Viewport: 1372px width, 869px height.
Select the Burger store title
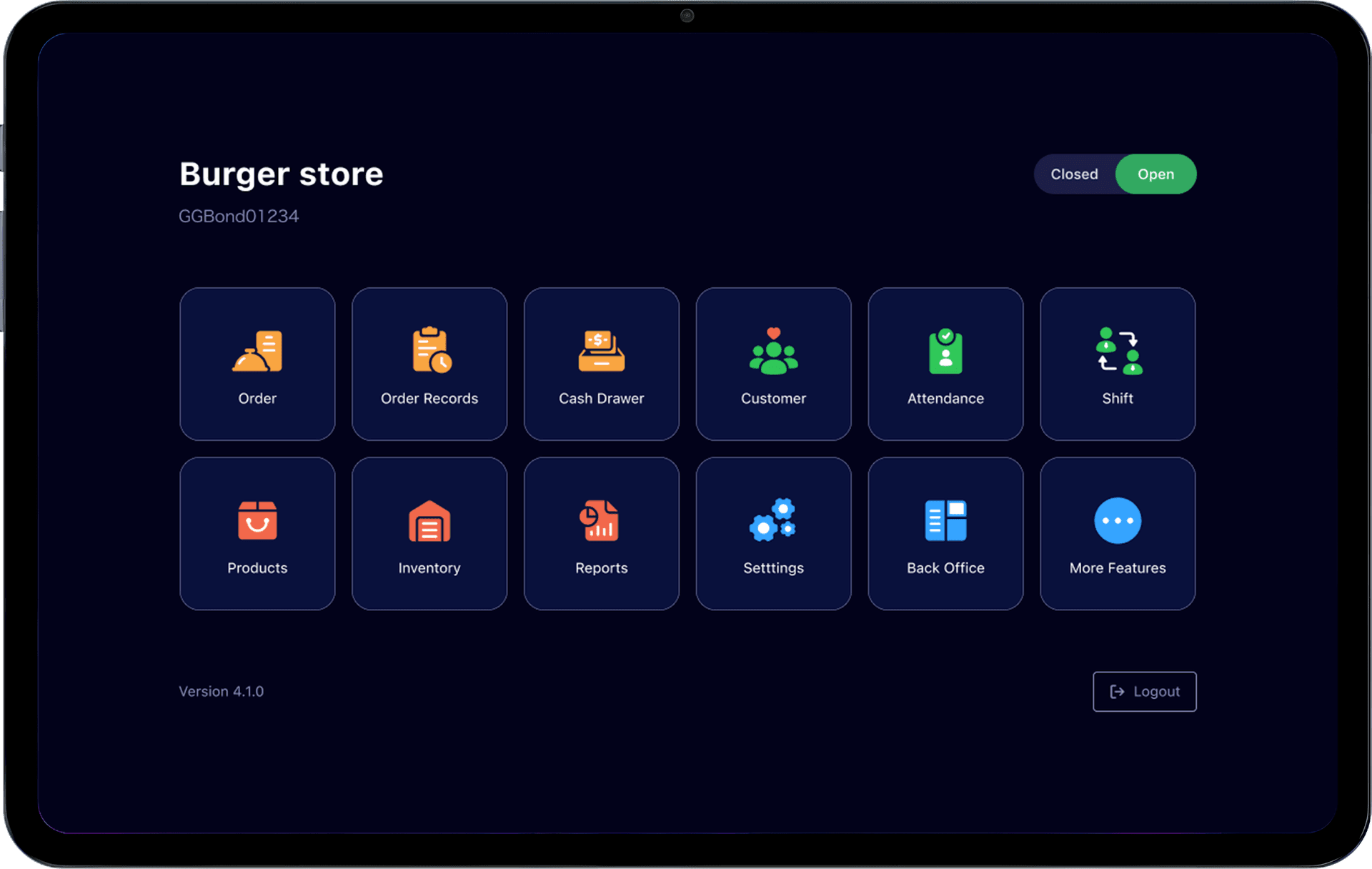click(281, 174)
